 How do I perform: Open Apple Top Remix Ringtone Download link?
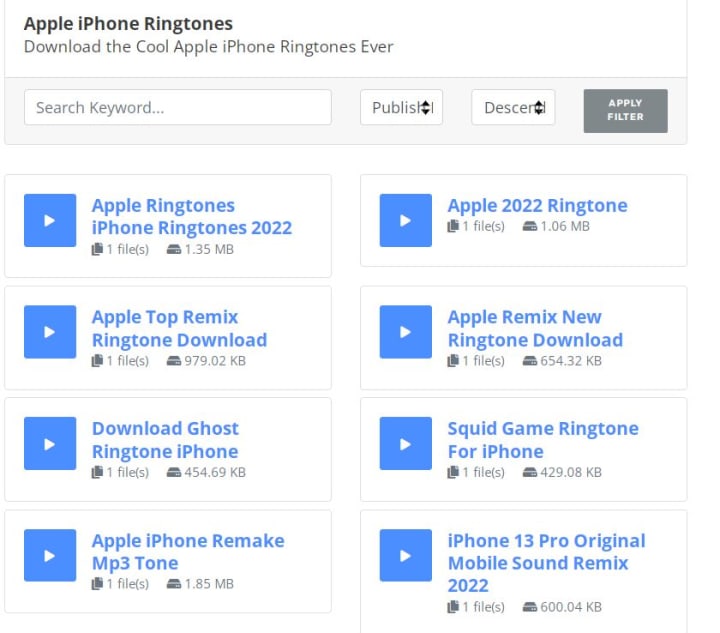coord(180,328)
